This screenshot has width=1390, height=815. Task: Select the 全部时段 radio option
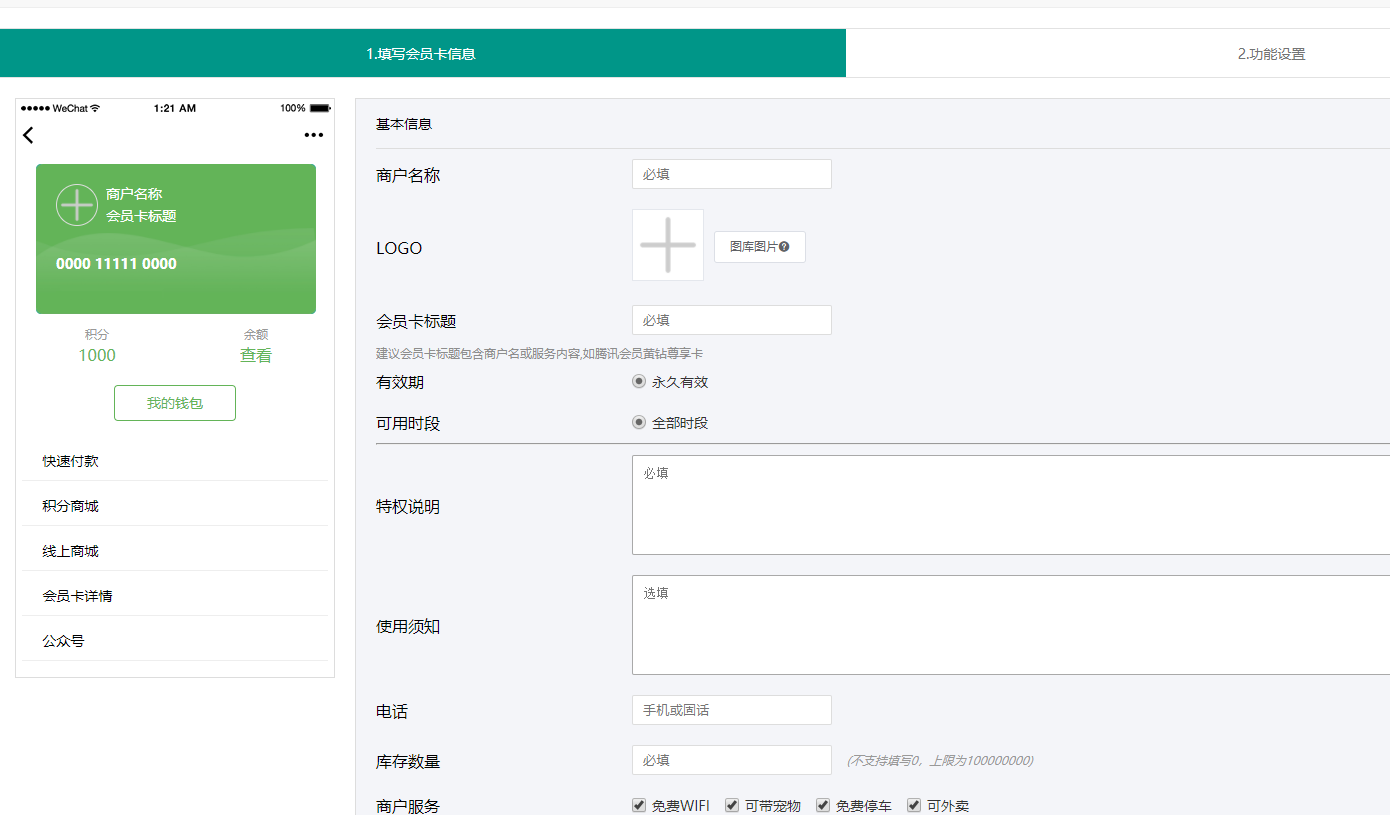pos(639,422)
